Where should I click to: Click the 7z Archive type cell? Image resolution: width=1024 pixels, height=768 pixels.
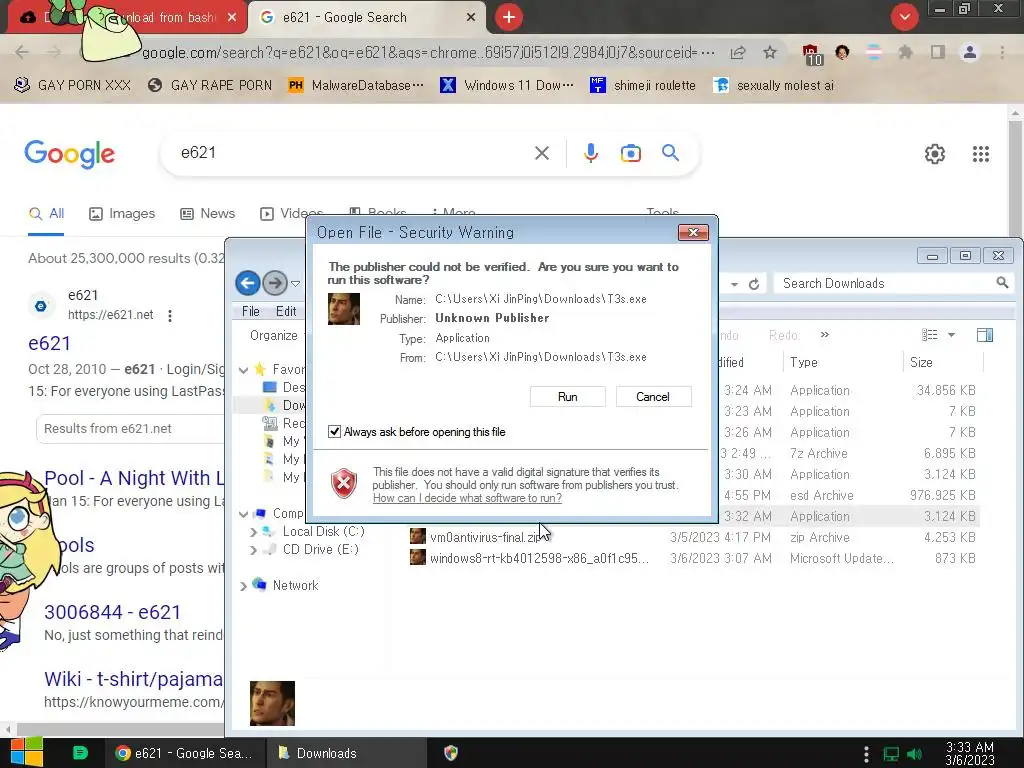pos(818,453)
